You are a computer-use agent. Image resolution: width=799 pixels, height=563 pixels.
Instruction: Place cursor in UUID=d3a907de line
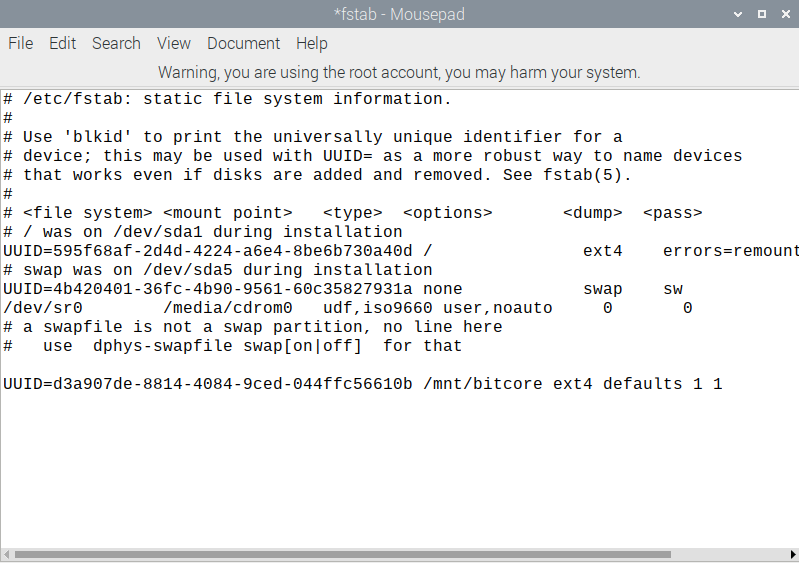[x=362, y=384]
